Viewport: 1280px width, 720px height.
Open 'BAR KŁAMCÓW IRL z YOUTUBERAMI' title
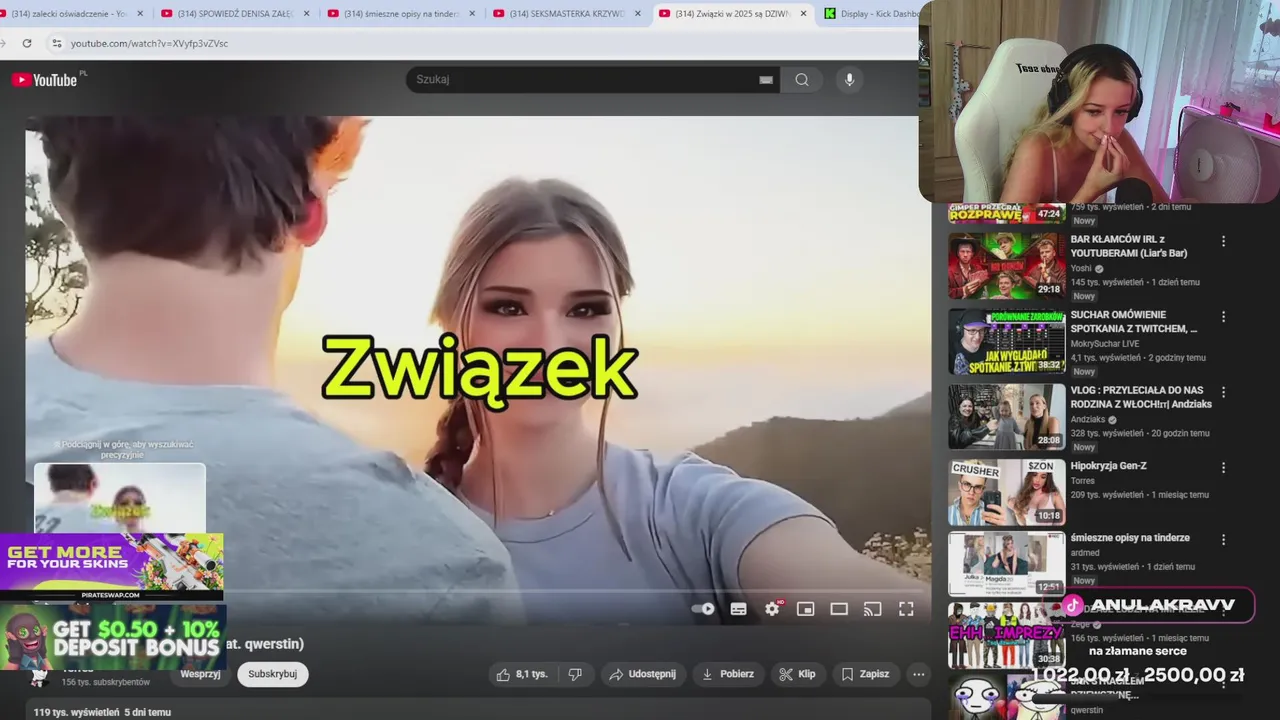tap(1129, 246)
